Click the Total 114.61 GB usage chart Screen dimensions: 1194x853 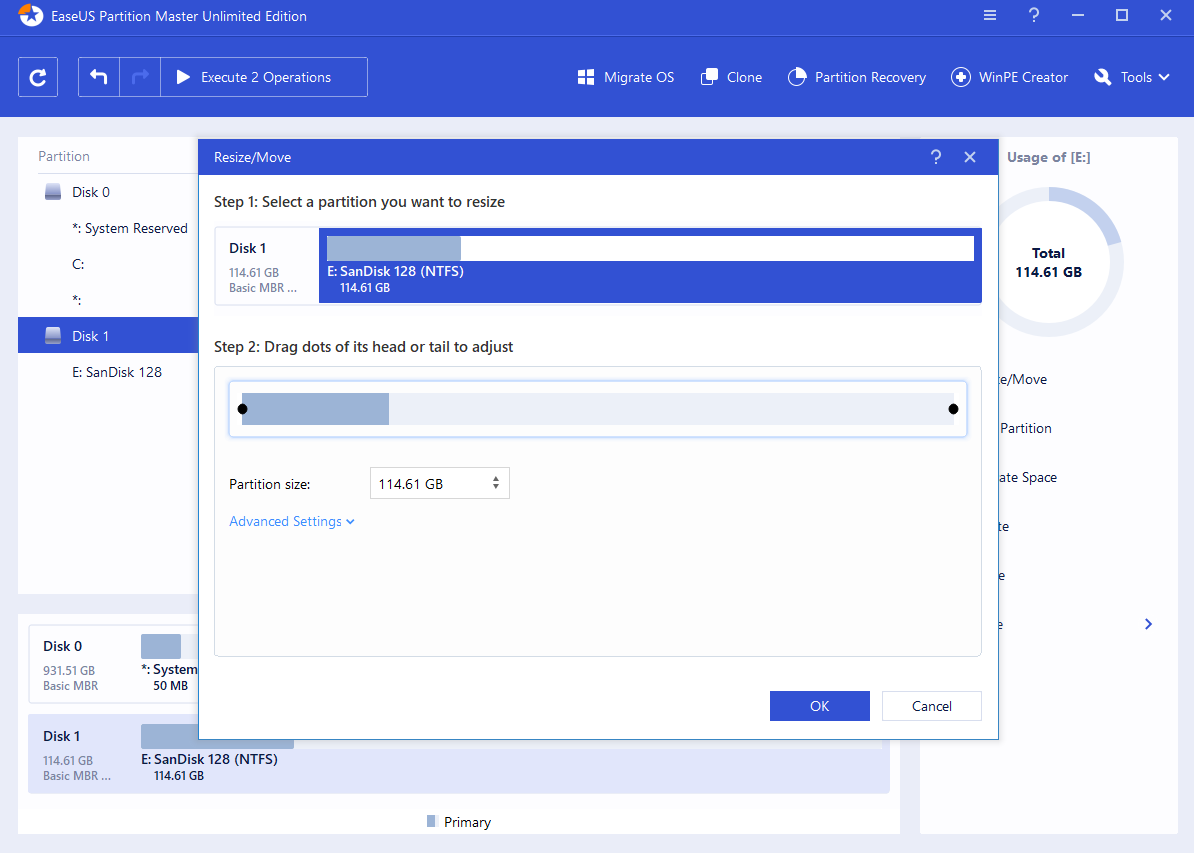coord(1049,262)
